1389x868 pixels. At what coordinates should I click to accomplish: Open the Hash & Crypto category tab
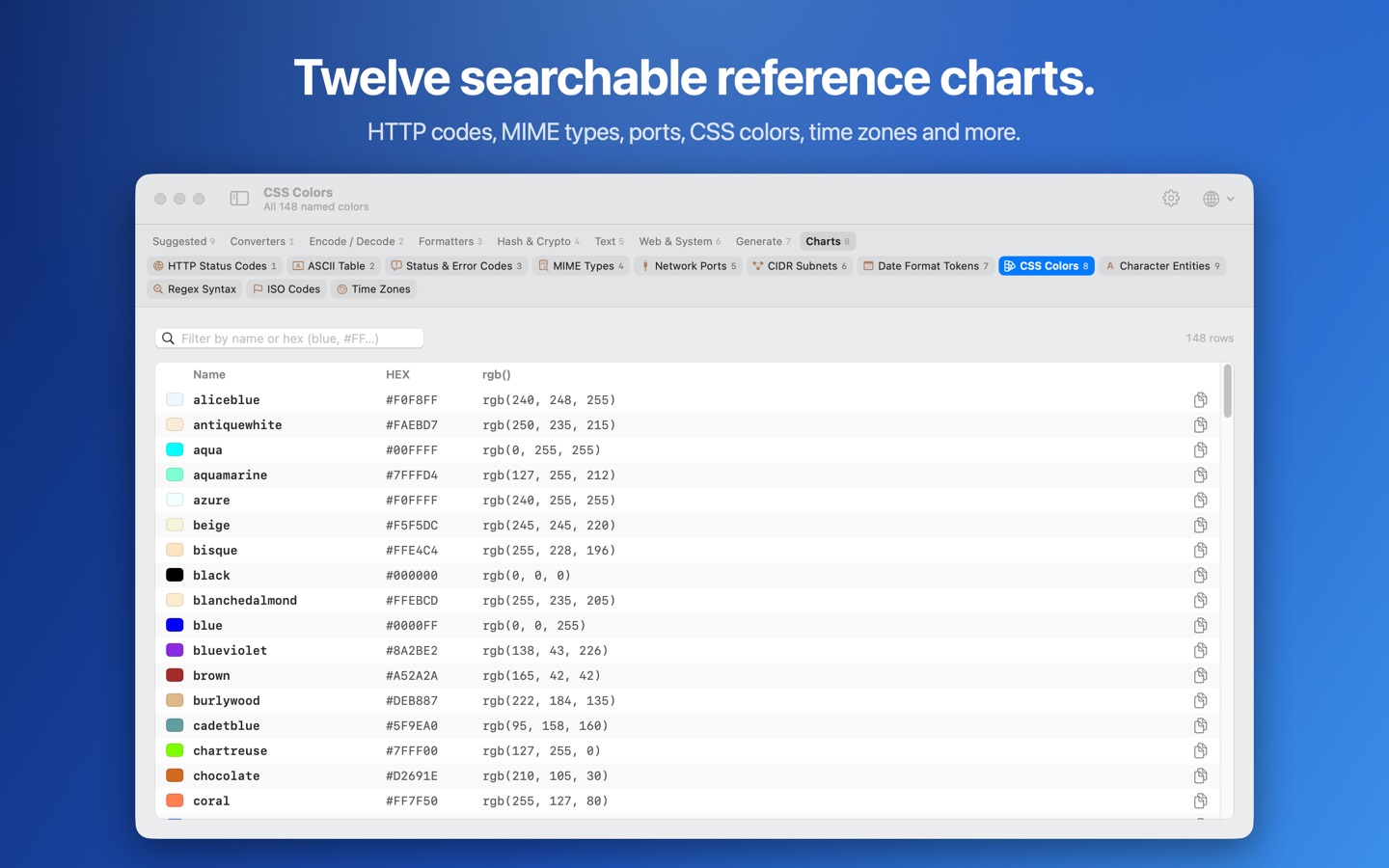pyautogui.click(x=538, y=241)
